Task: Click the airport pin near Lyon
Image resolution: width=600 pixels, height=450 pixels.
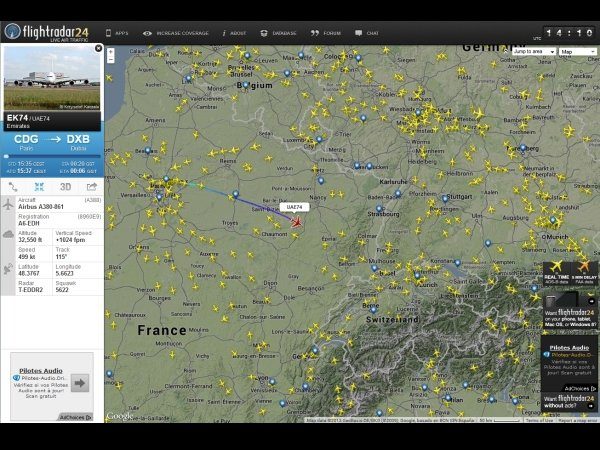Action: pos(272,382)
